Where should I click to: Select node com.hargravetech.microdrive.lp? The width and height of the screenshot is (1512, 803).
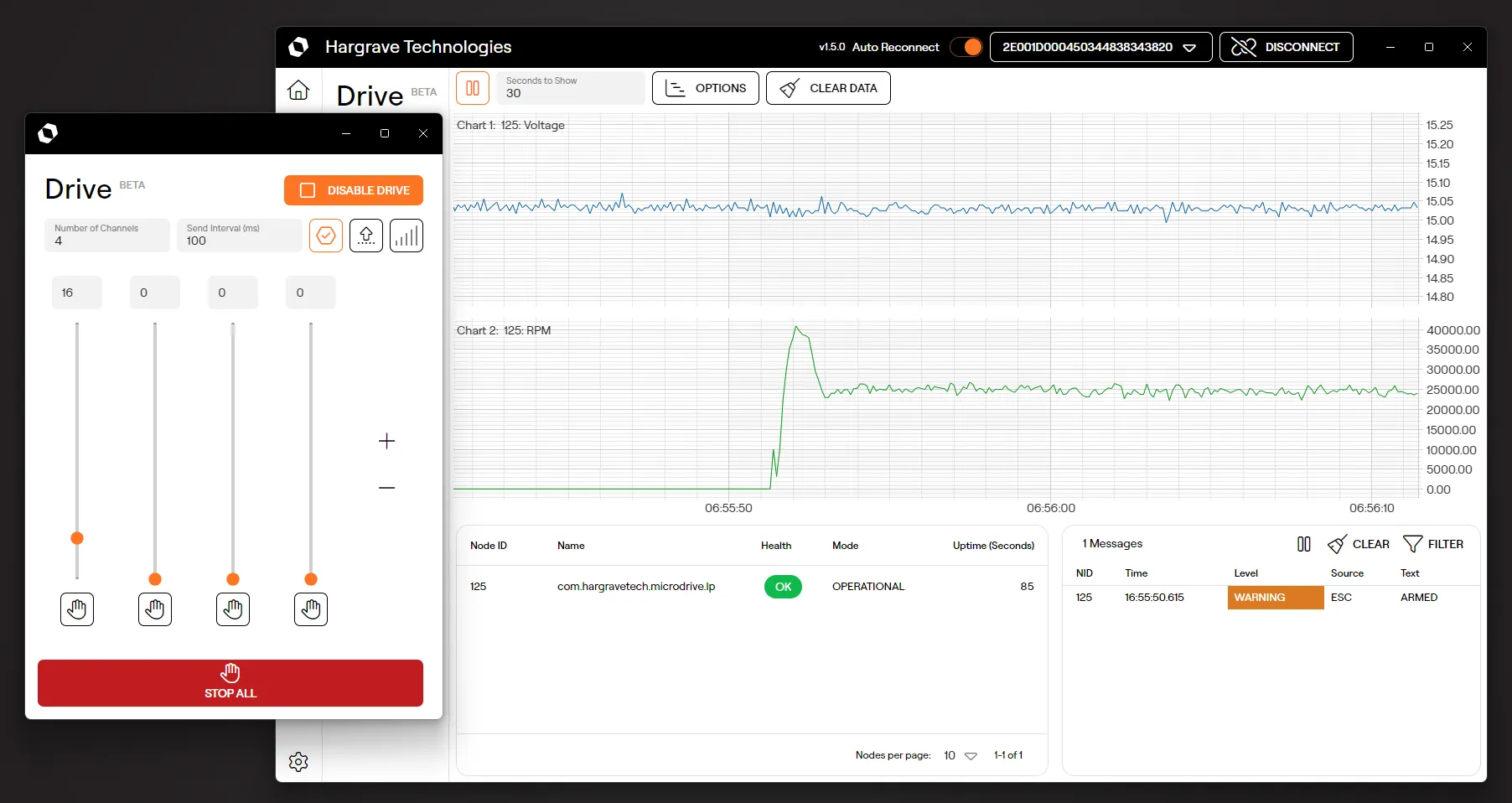[636, 587]
